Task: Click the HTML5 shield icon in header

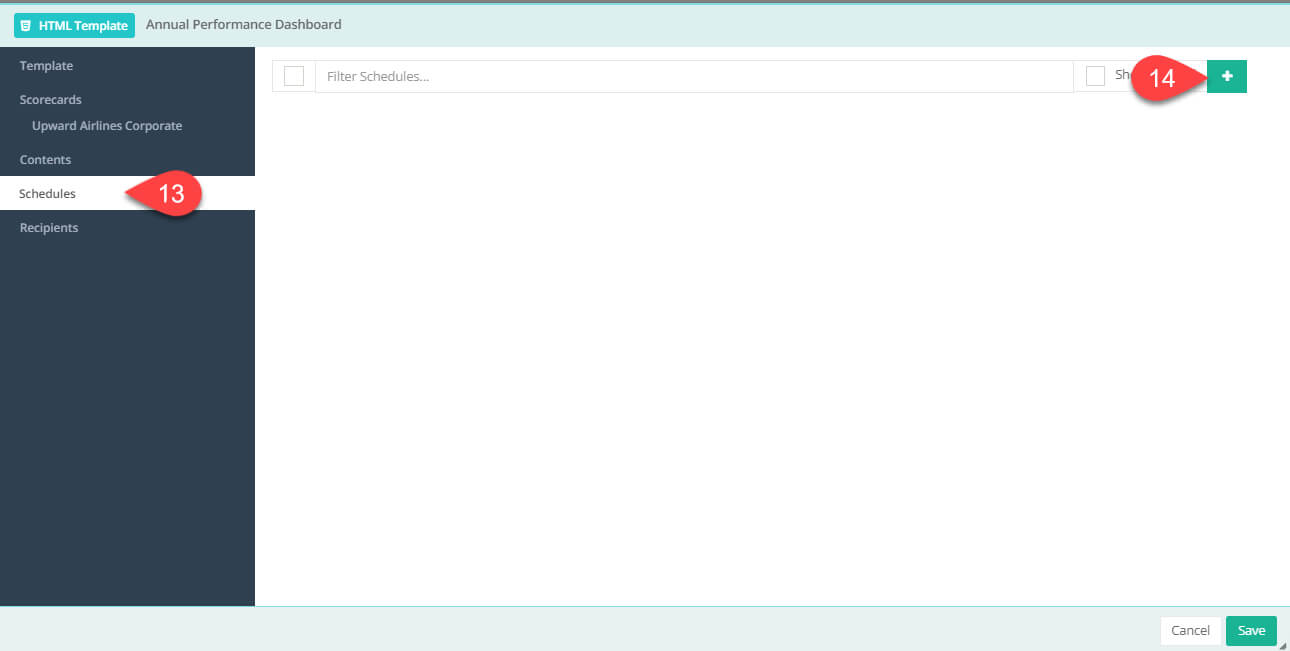Action: click(26, 25)
